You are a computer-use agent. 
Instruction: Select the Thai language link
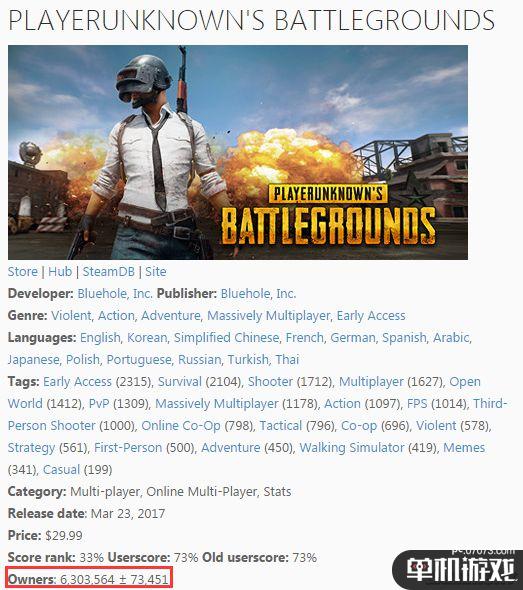[x=287, y=360]
